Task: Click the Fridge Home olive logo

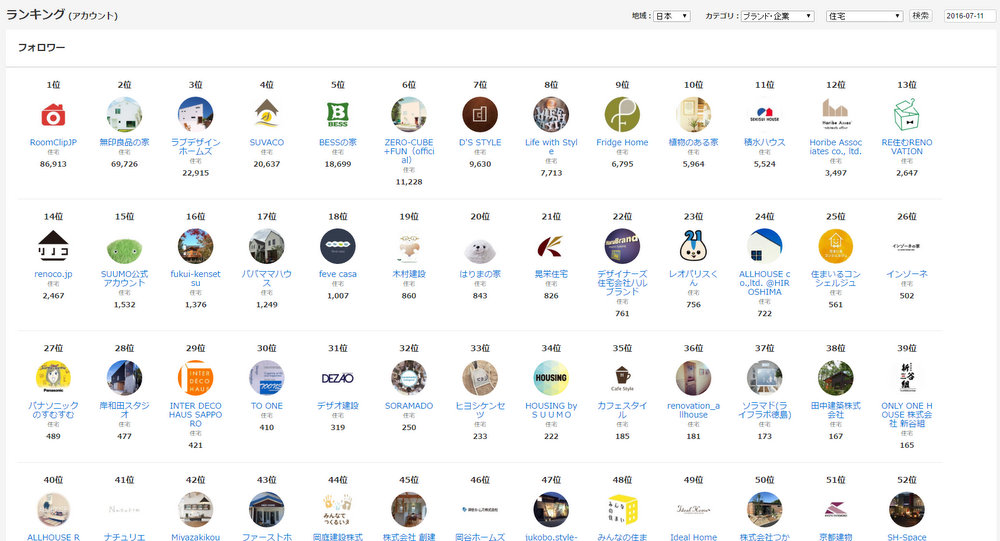Action: [622, 115]
